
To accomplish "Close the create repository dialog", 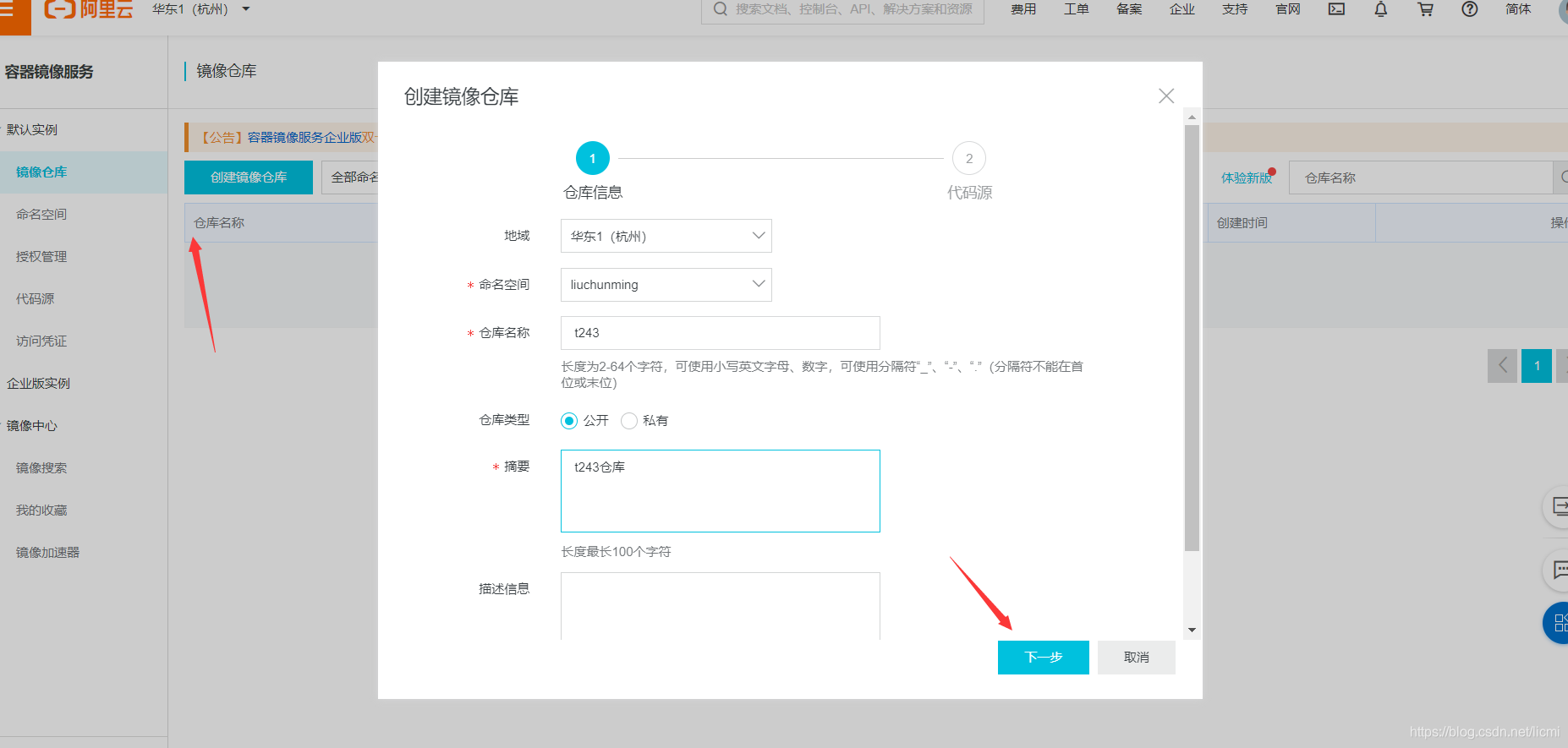I will 1166,96.
